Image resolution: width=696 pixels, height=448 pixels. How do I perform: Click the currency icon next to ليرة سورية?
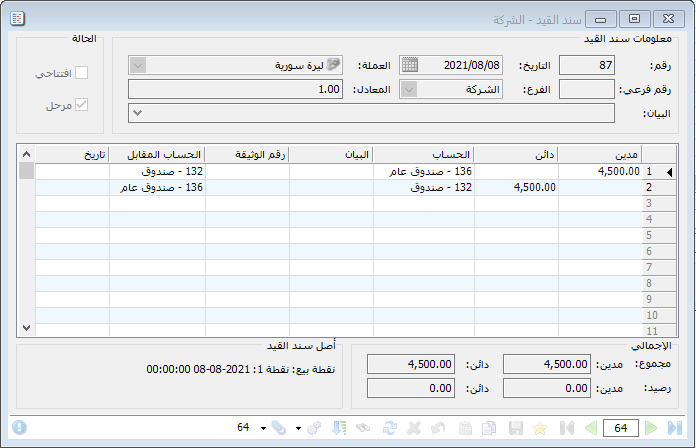click(333, 64)
